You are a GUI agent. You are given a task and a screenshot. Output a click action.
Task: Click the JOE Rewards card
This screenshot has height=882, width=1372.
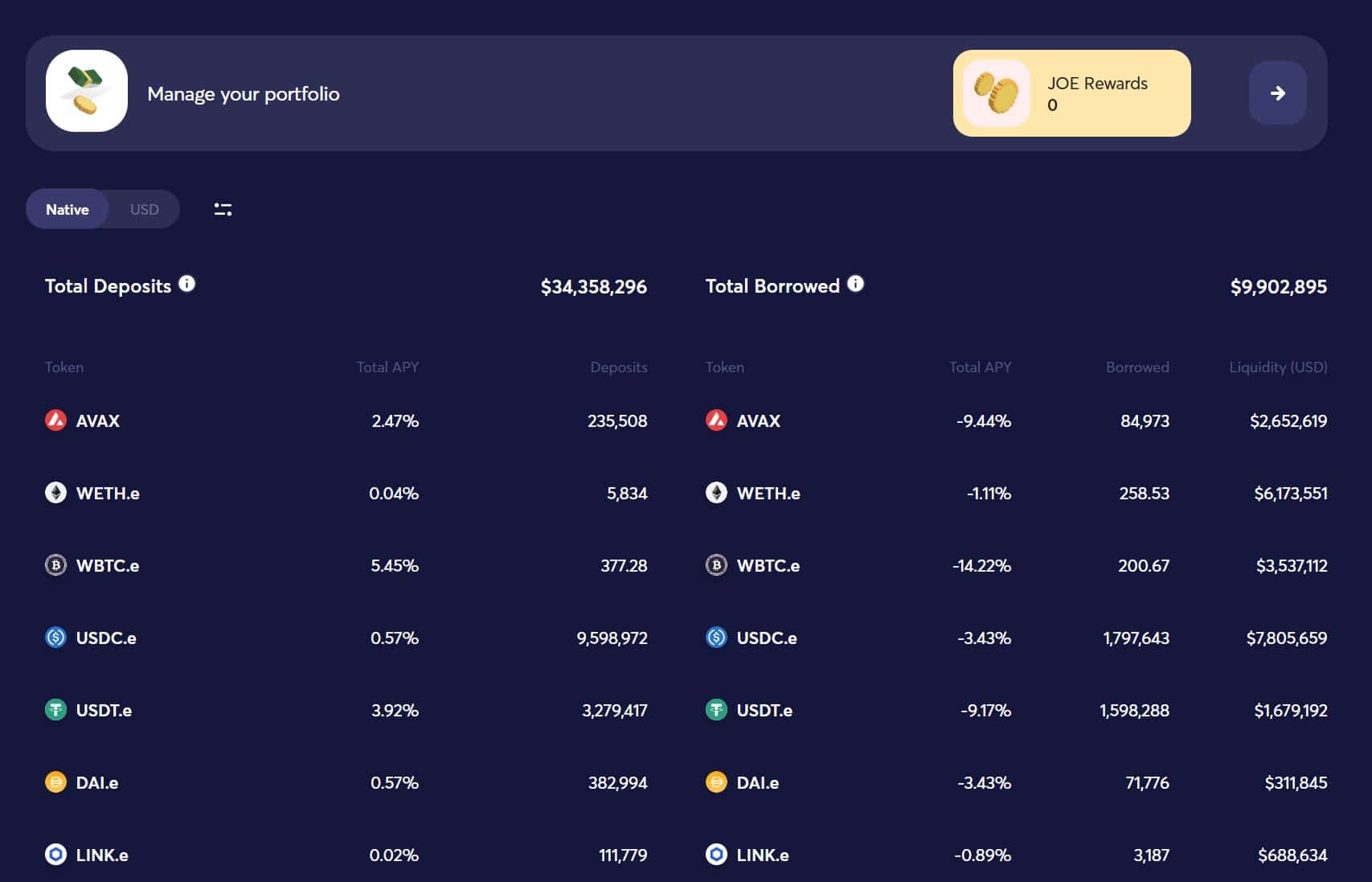(x=1071, y=93)
